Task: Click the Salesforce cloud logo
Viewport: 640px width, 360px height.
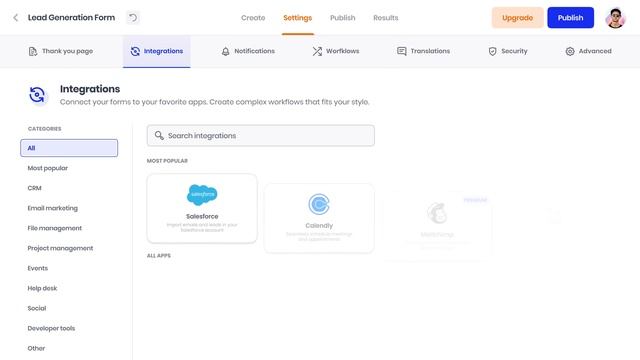Action: click(x=202, y=195)
